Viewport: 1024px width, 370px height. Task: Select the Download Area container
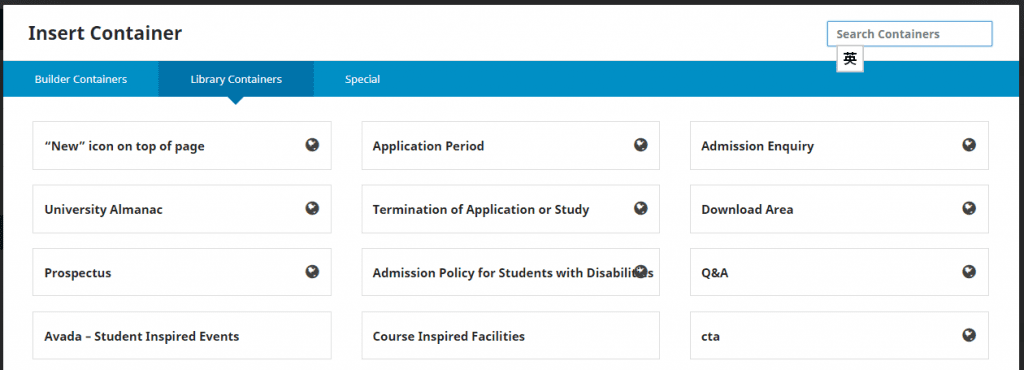(x=839, y=209)
